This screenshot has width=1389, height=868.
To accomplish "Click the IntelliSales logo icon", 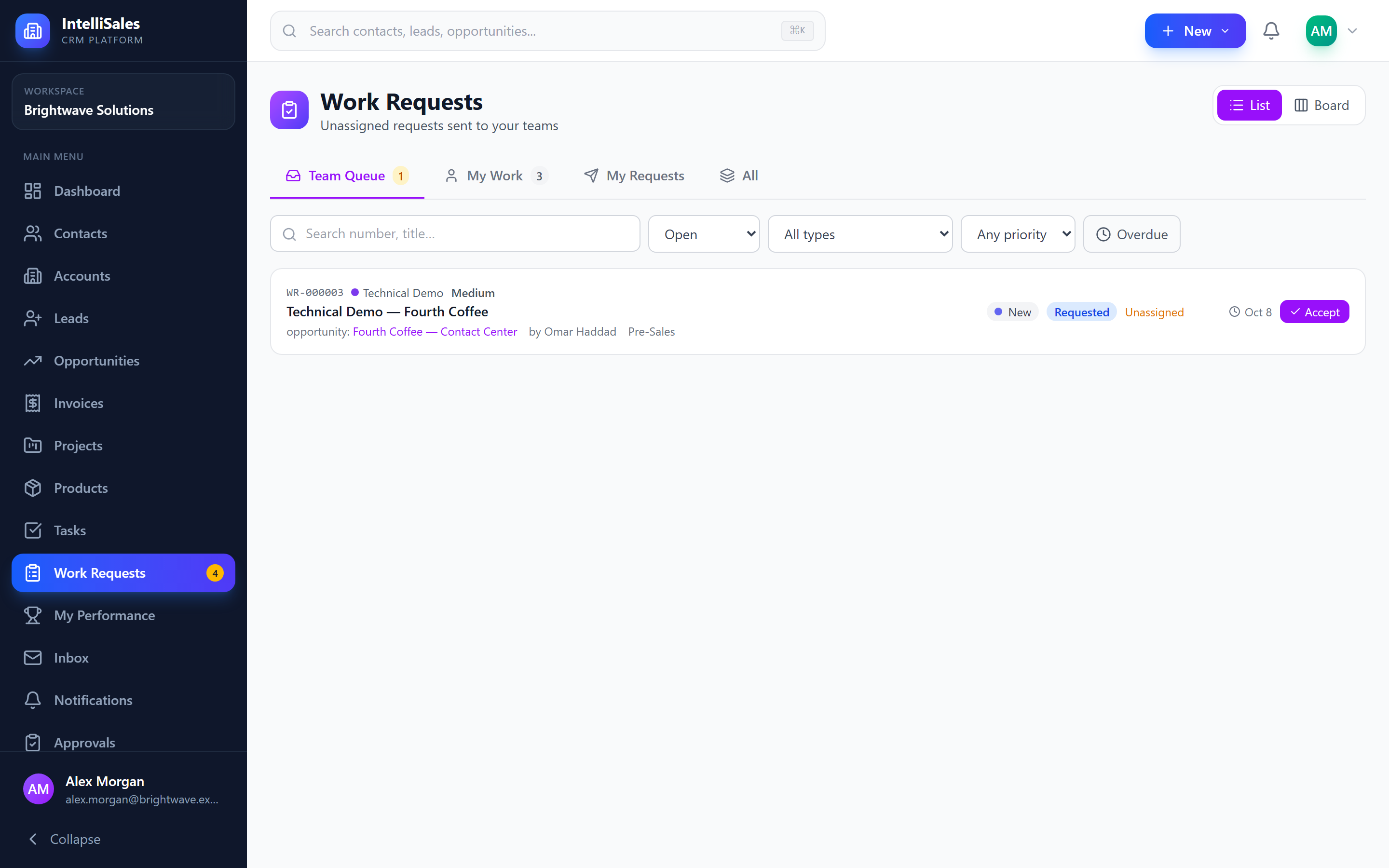I will [x=33, y=31].
